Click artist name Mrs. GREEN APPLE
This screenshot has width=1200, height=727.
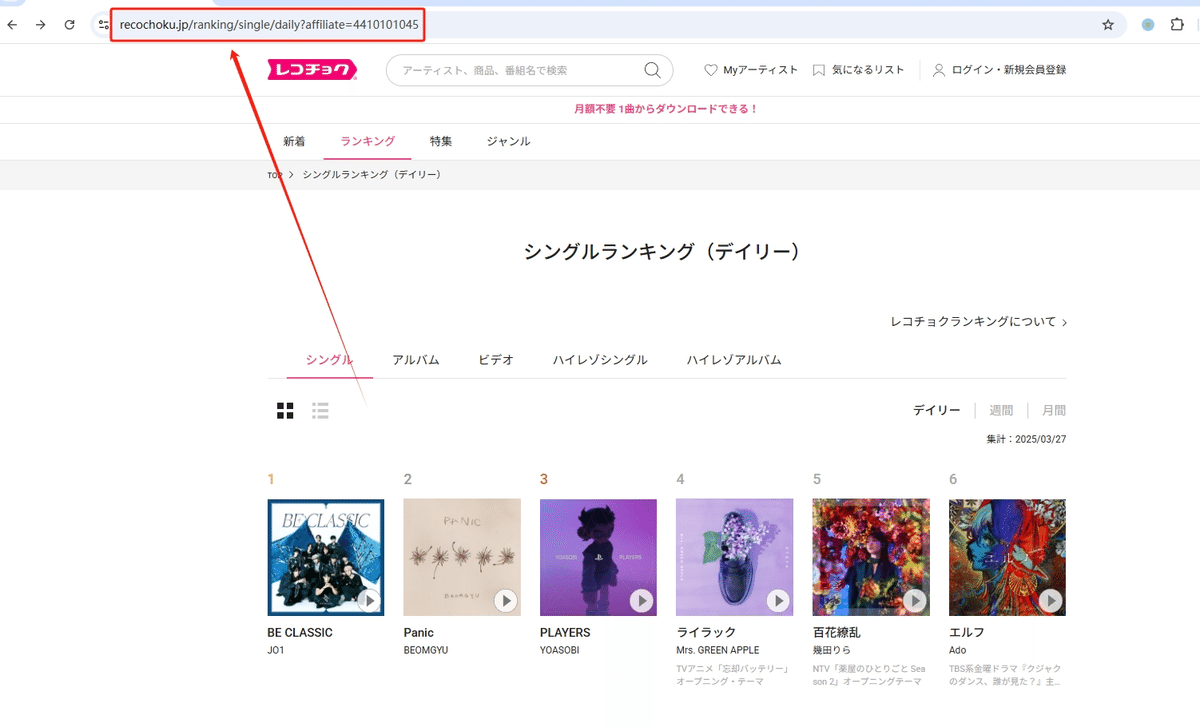(718, 650)
